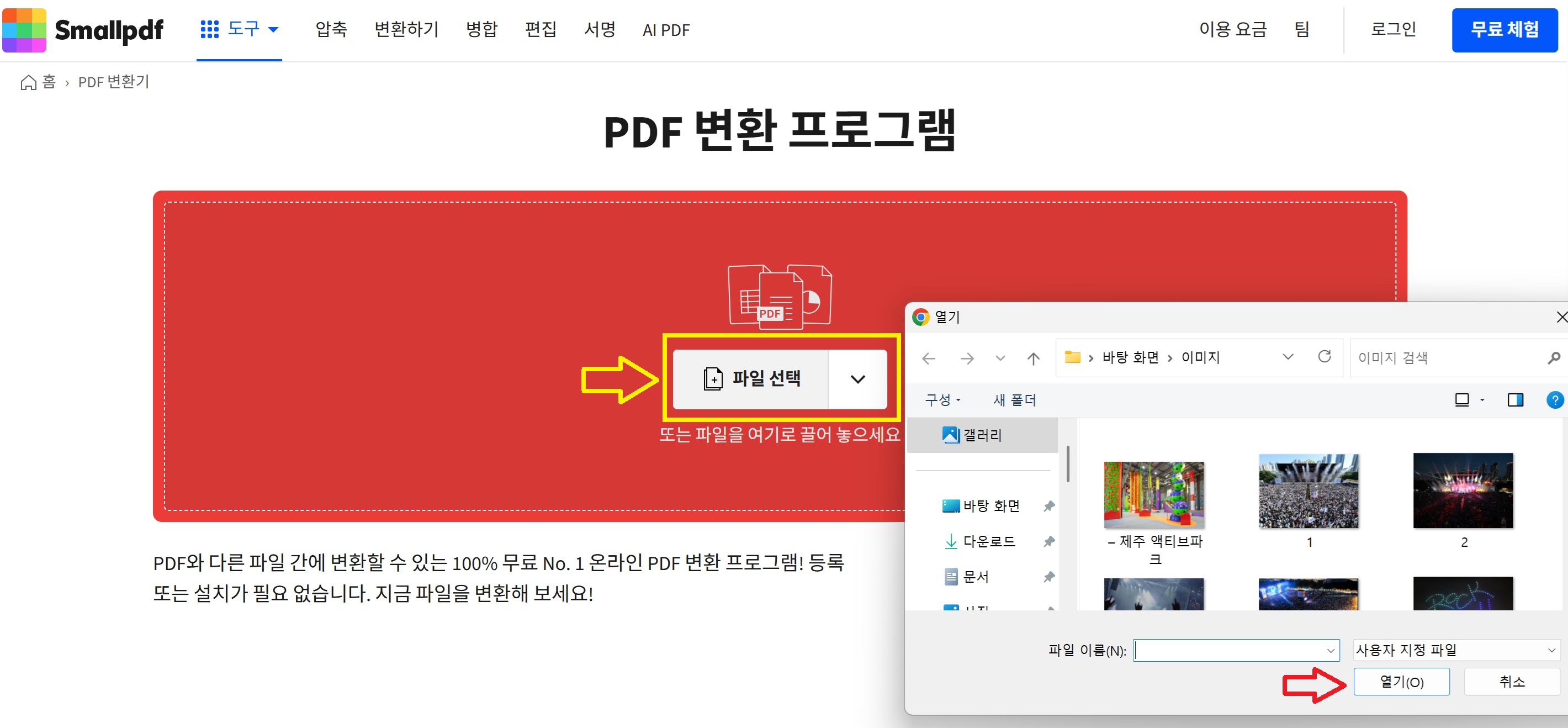
Task: Open the 변환하기 menu item
Action: (x=406, y=29)
